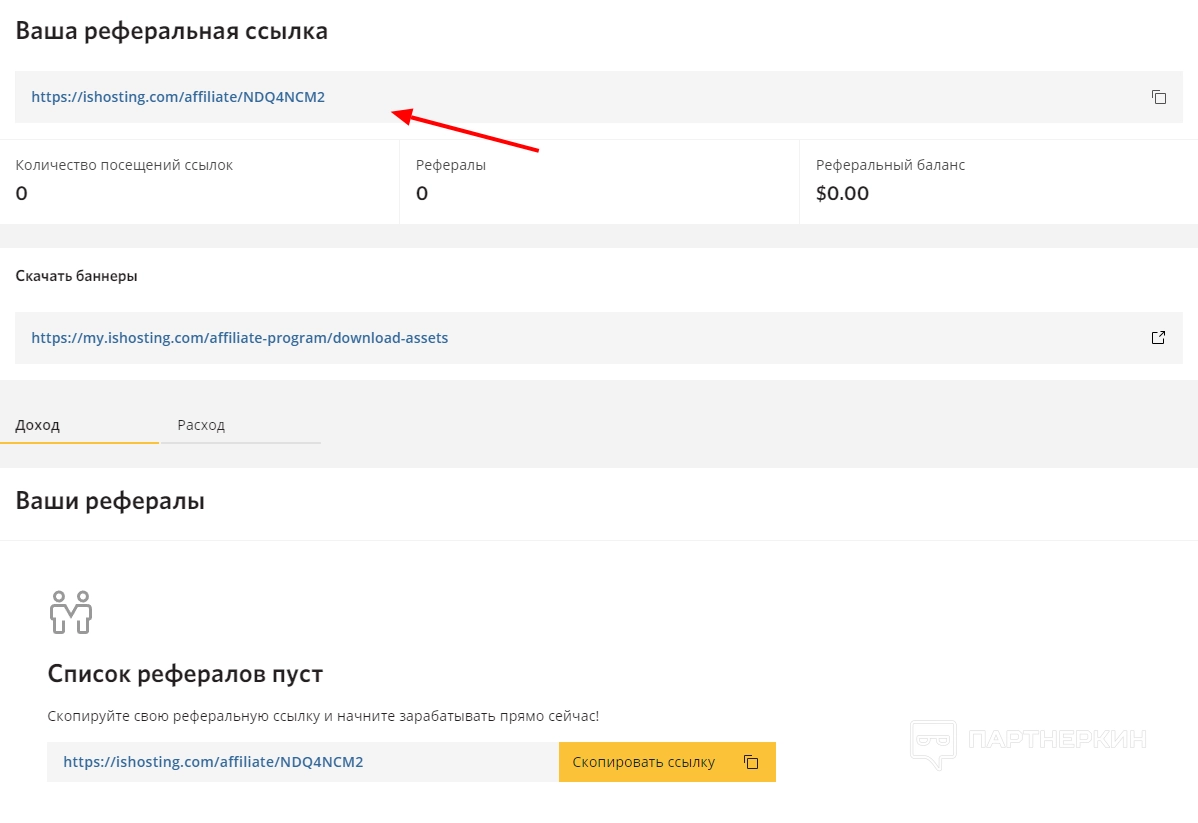Click the Ваши рефералы heading

click(x=110, y=500)
